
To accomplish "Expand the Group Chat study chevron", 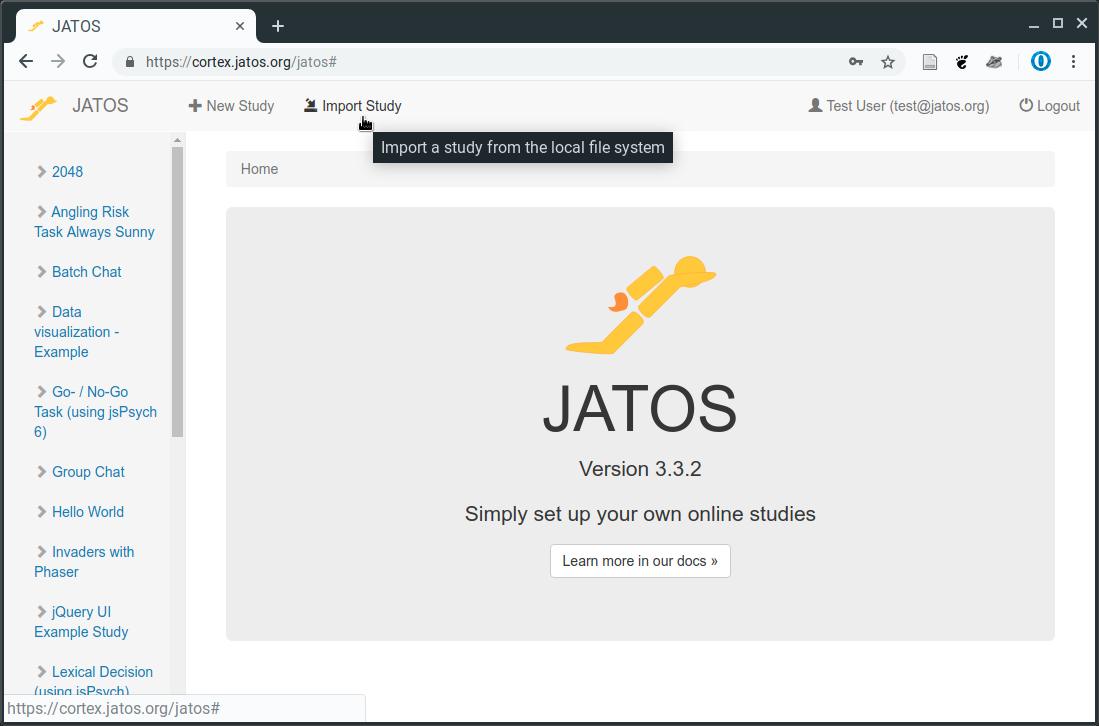I will (x=42, y=472).
